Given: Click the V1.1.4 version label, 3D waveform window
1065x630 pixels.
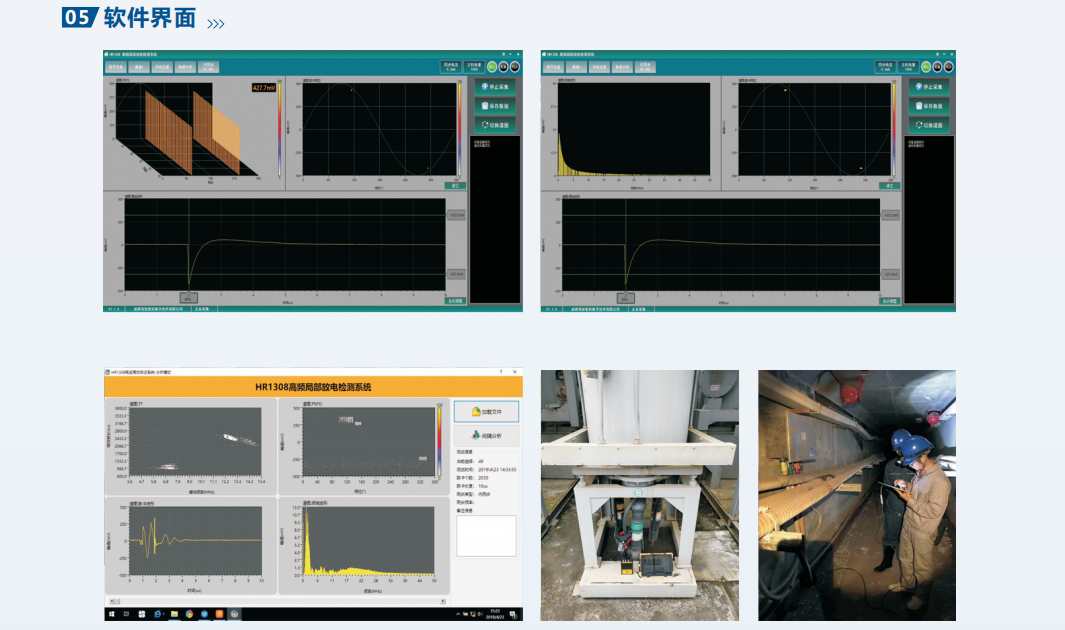Looking at the screenshot, I should click(113, 309).
